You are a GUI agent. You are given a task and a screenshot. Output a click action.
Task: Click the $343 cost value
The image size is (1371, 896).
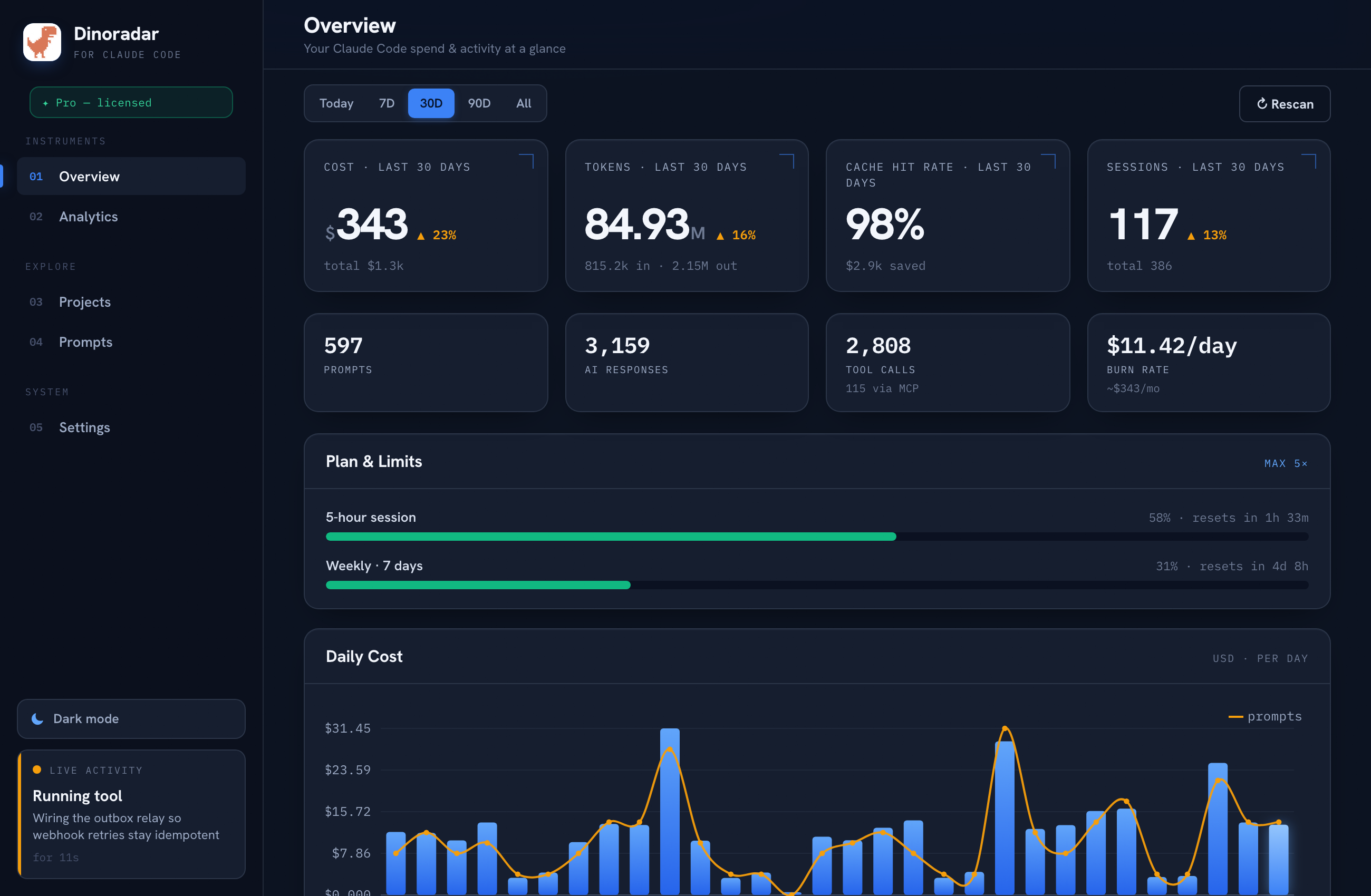[x=366, y=225]
